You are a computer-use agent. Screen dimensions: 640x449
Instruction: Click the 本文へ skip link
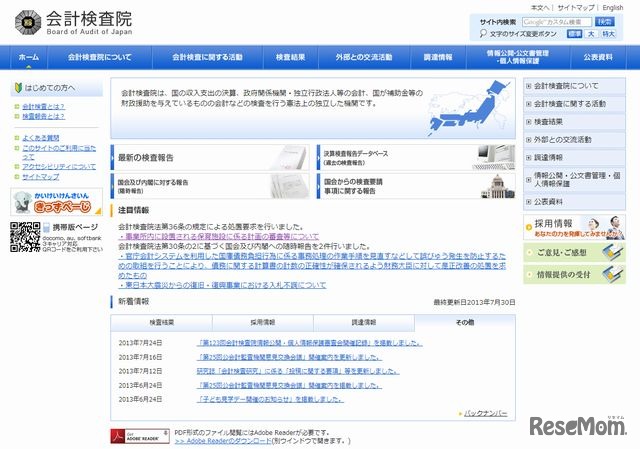[540, 8]
